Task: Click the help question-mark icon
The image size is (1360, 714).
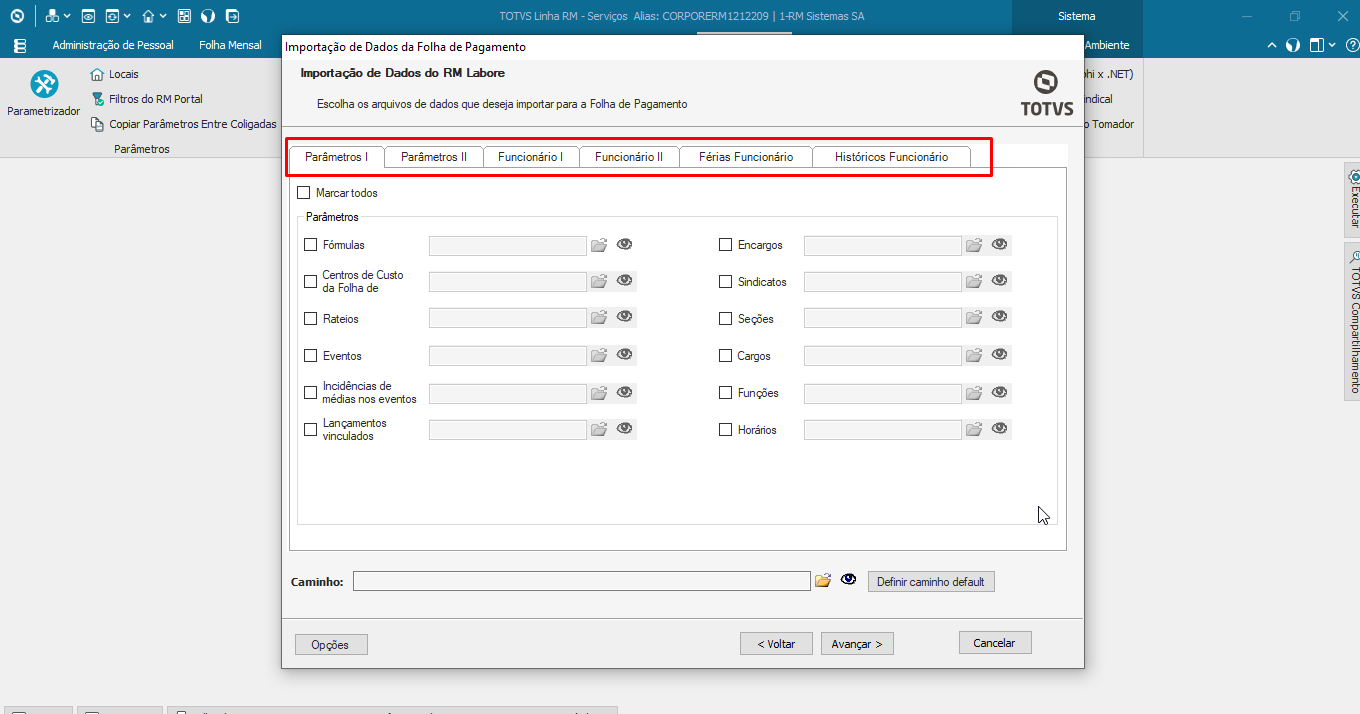Action: pos(1352,45)
